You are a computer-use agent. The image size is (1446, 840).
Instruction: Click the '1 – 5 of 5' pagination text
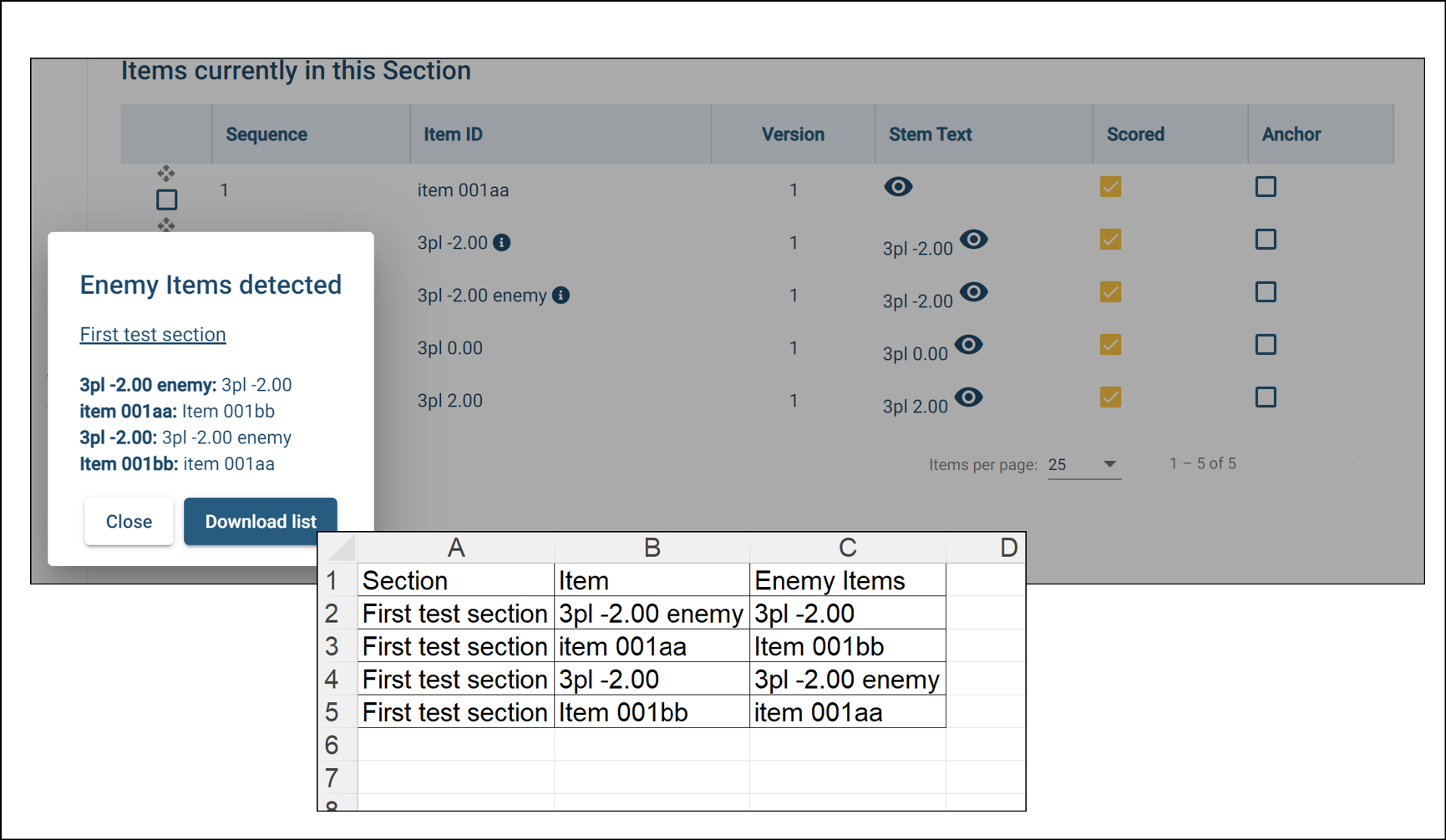point(1203,463)
